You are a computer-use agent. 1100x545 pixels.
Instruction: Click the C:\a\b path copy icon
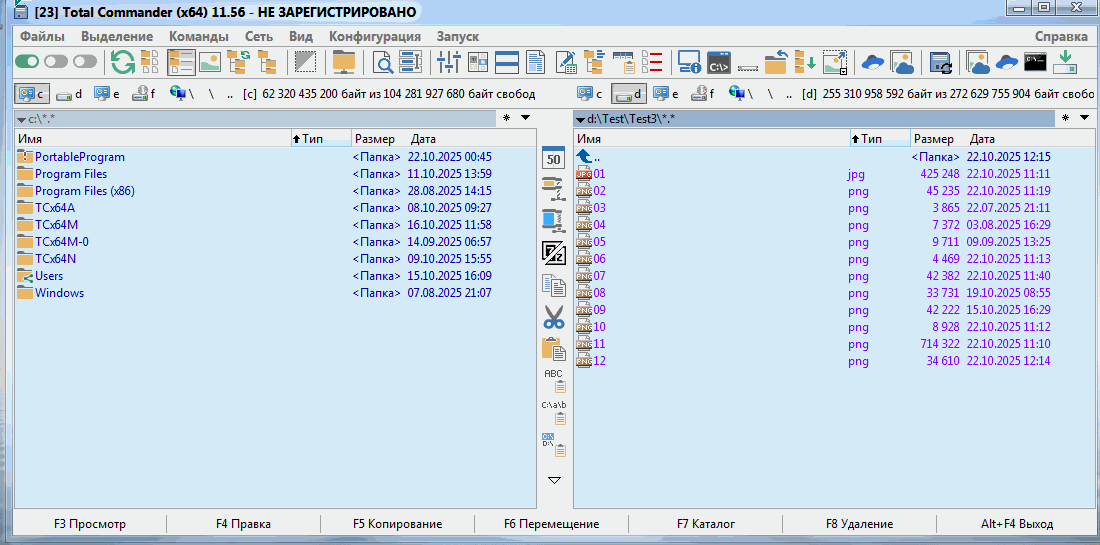pyautogui.click(x=554, y=412)
